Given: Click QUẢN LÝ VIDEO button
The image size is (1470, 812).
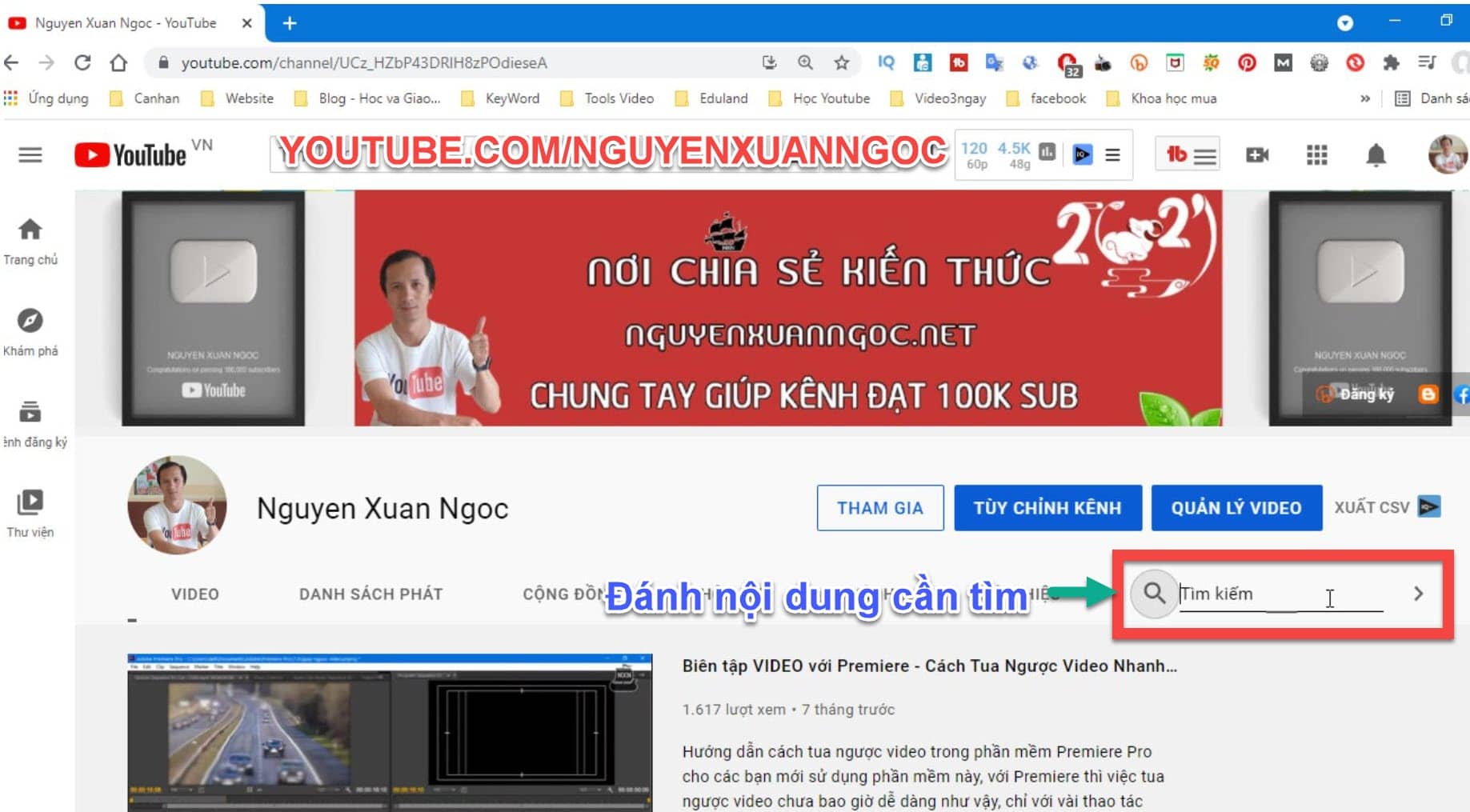Looking at the screenshot, I should coord(1236,508).
